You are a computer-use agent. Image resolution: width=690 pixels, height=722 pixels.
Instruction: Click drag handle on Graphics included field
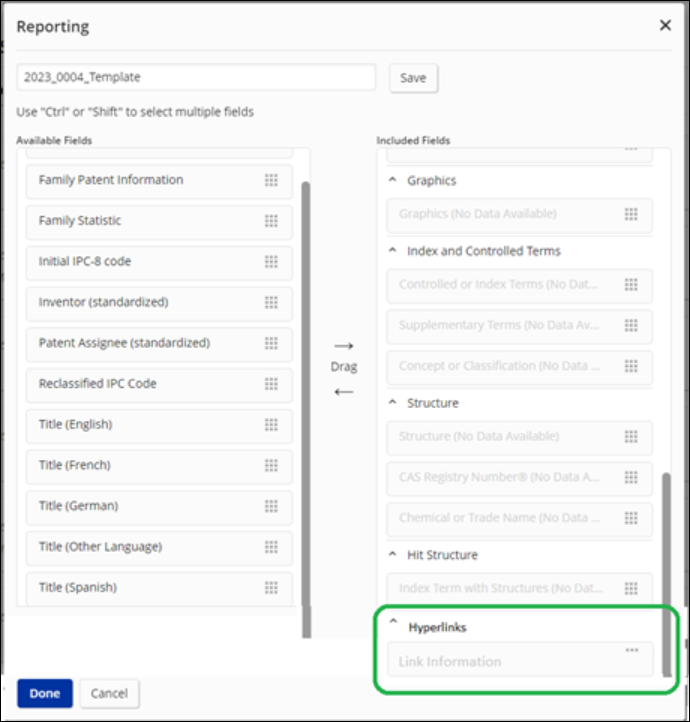pos(631,214)
